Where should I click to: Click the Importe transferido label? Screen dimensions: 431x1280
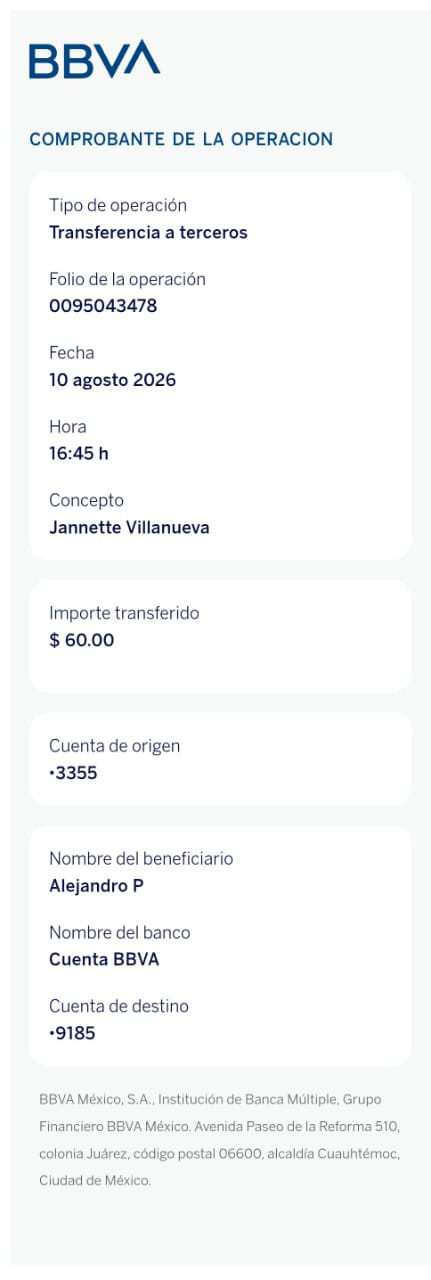click(x=124, y=613)
